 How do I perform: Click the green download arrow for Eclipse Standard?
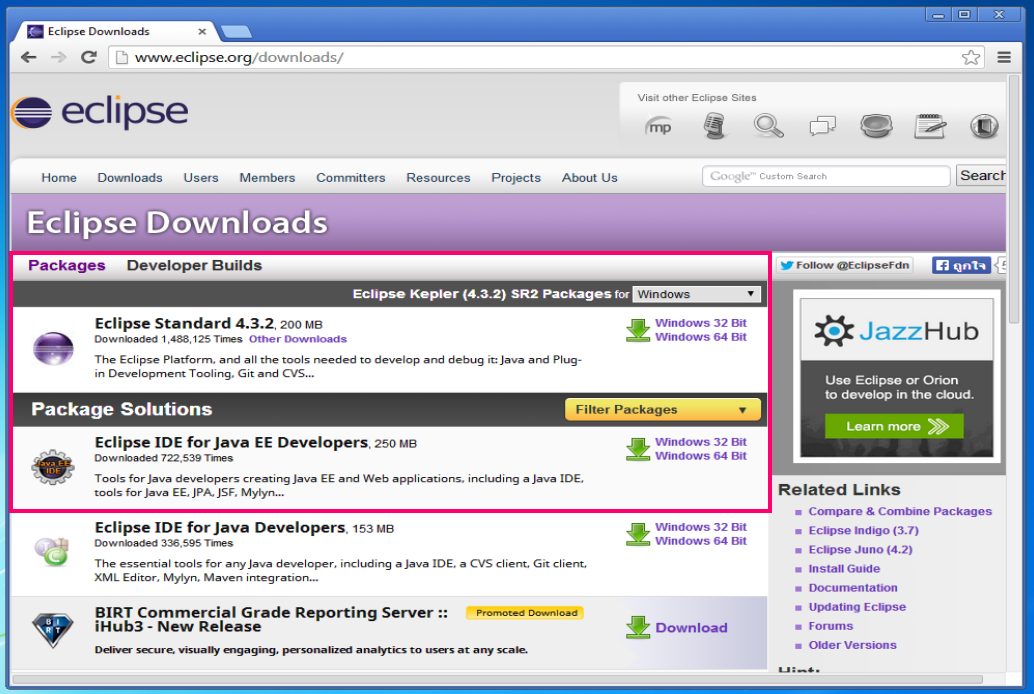[638, 331]
